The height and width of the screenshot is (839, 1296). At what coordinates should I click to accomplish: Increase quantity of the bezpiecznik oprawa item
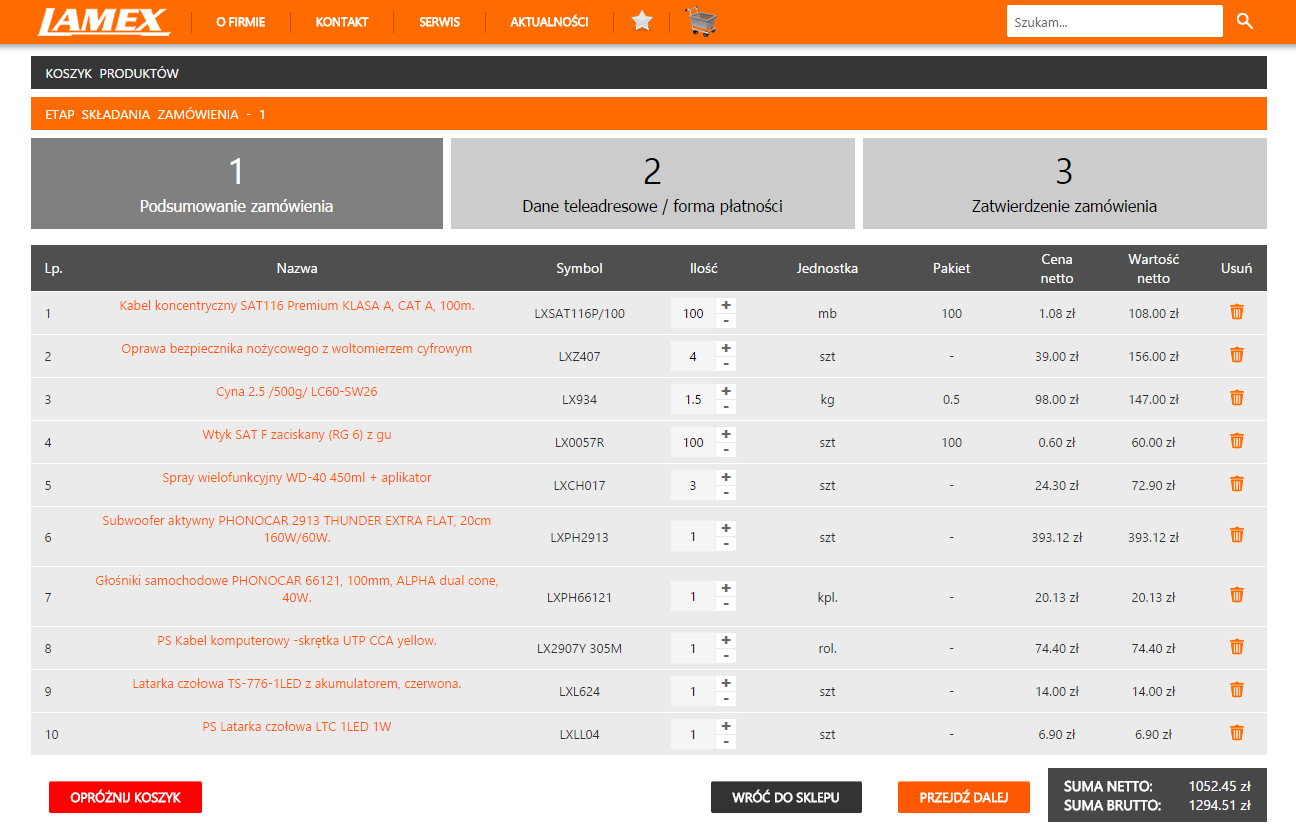click(726, 348)
